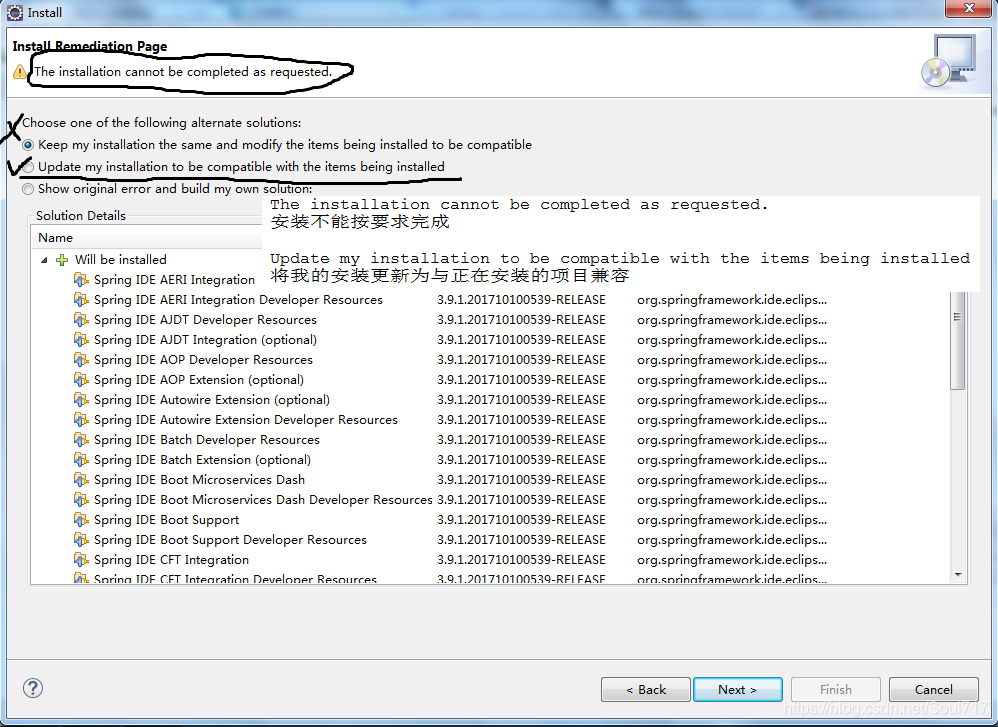Select row Spring IDE AJDT Developer Resources
Image resolution: width=998 pixels, height=727 pixels.
click(490, 320)
